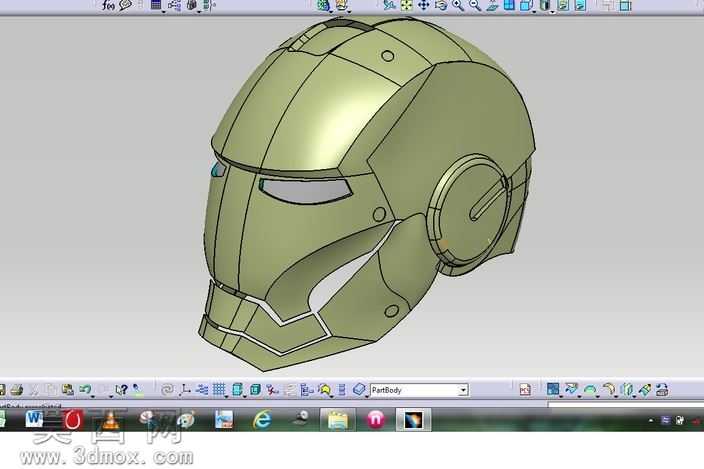Show hidden system tray icons arrow
Viewport: 704px width, 469px height.
point(651,421)
